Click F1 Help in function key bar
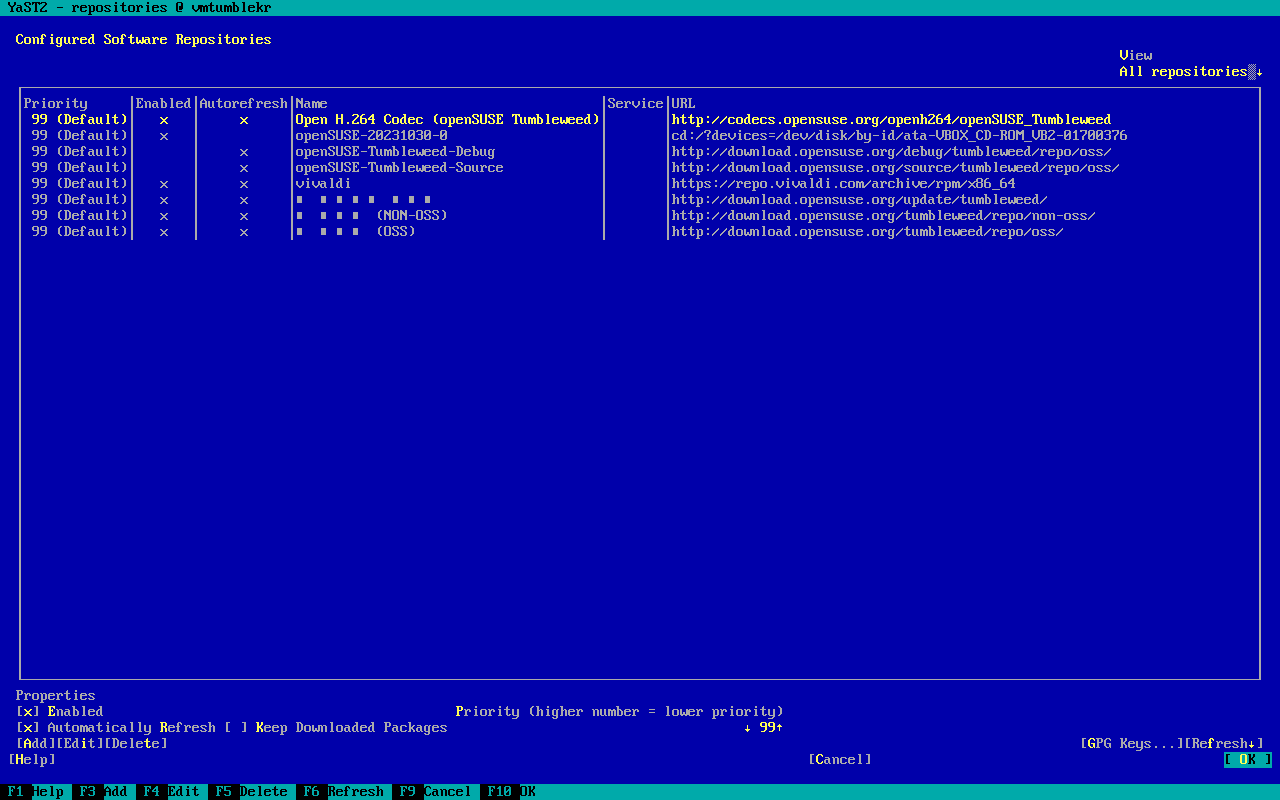Screen dimensions: 1280x800 pyautogui.click(x=36, y=792)
